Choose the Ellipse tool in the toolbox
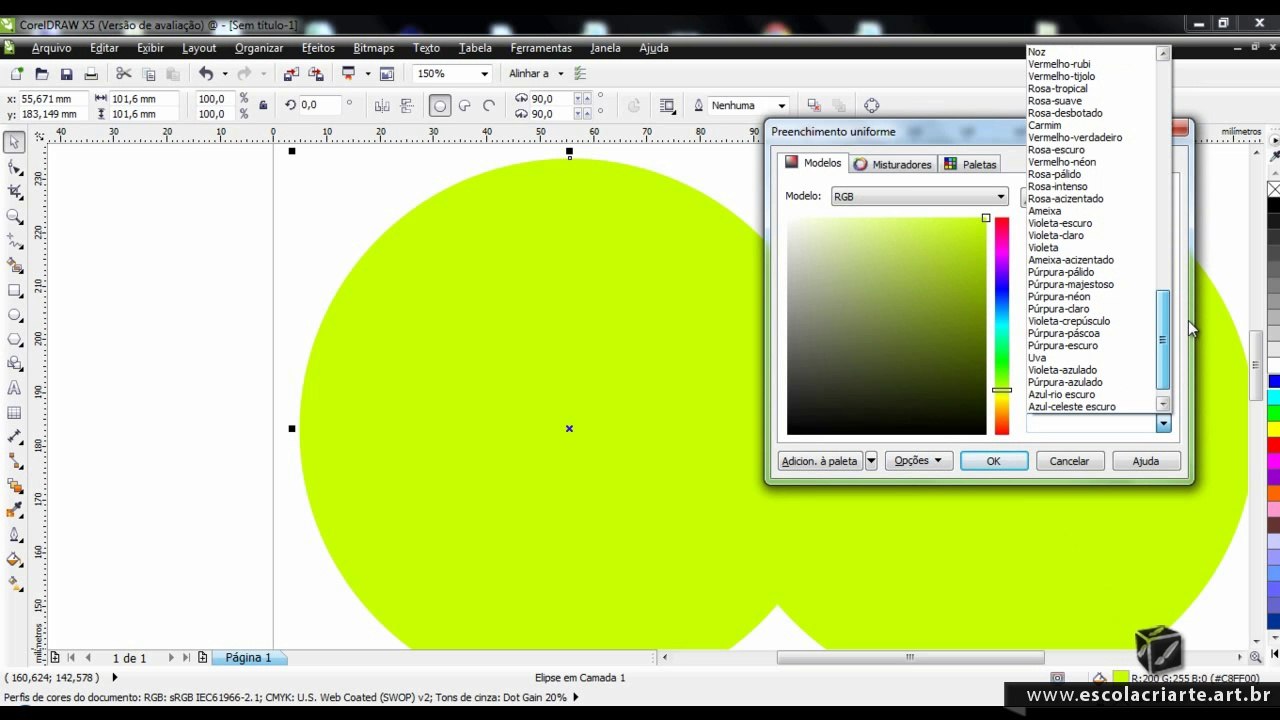The height and width of the screenshot is (720, 1280). (x=14, y=315)
